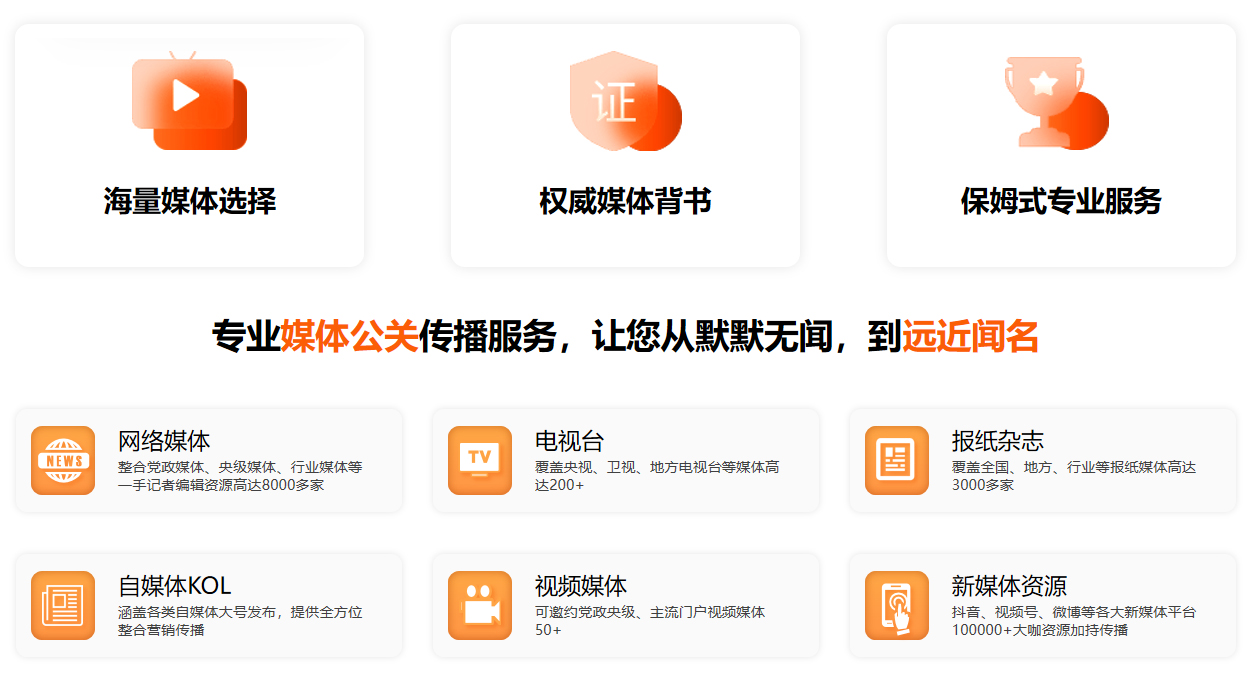The height and width of the screenshot is (693, 1249).
Task: Click the NEWS globe icon
Action: (x=63, y=460)
